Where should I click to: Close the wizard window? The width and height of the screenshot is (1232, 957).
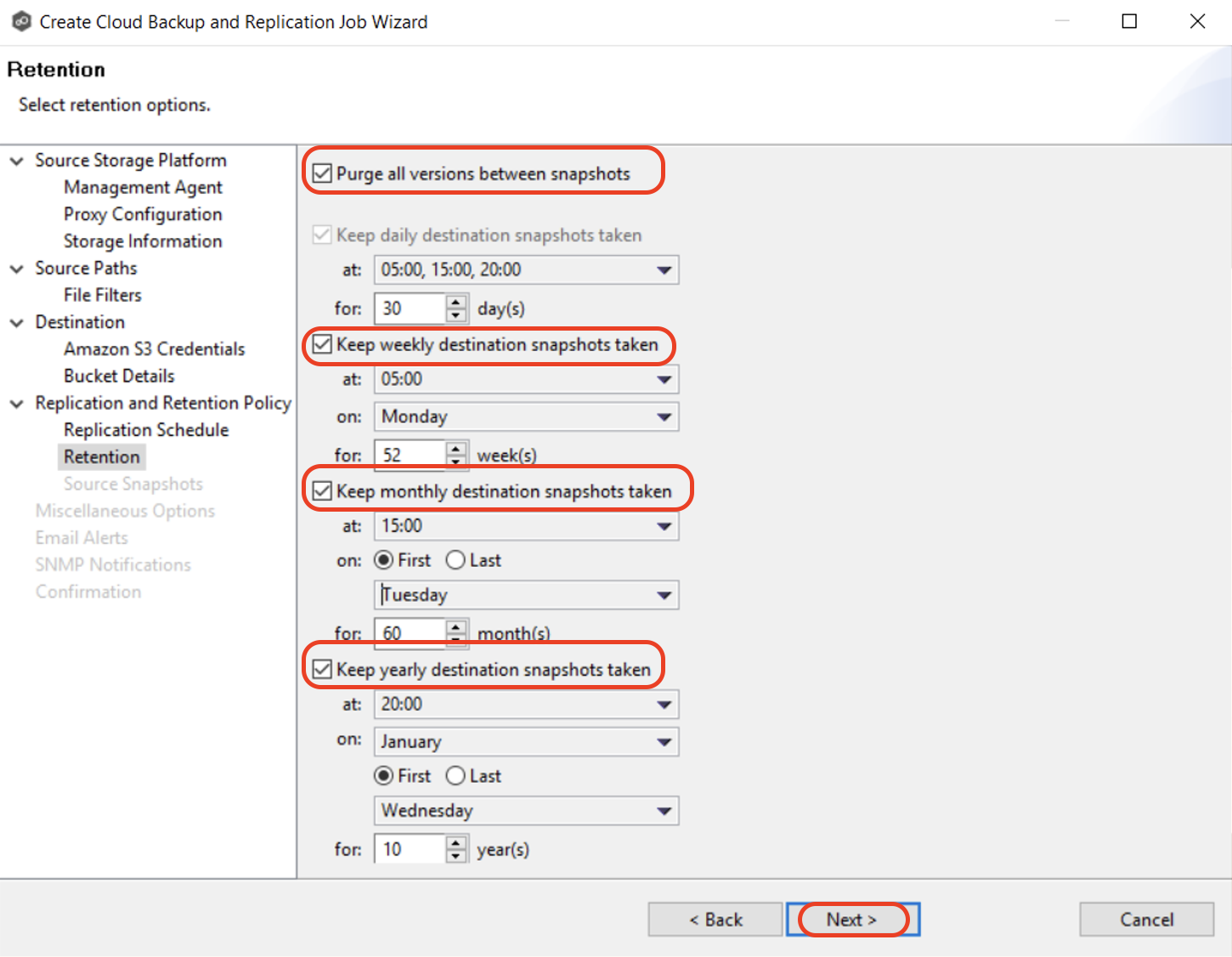click(1197, 21)
